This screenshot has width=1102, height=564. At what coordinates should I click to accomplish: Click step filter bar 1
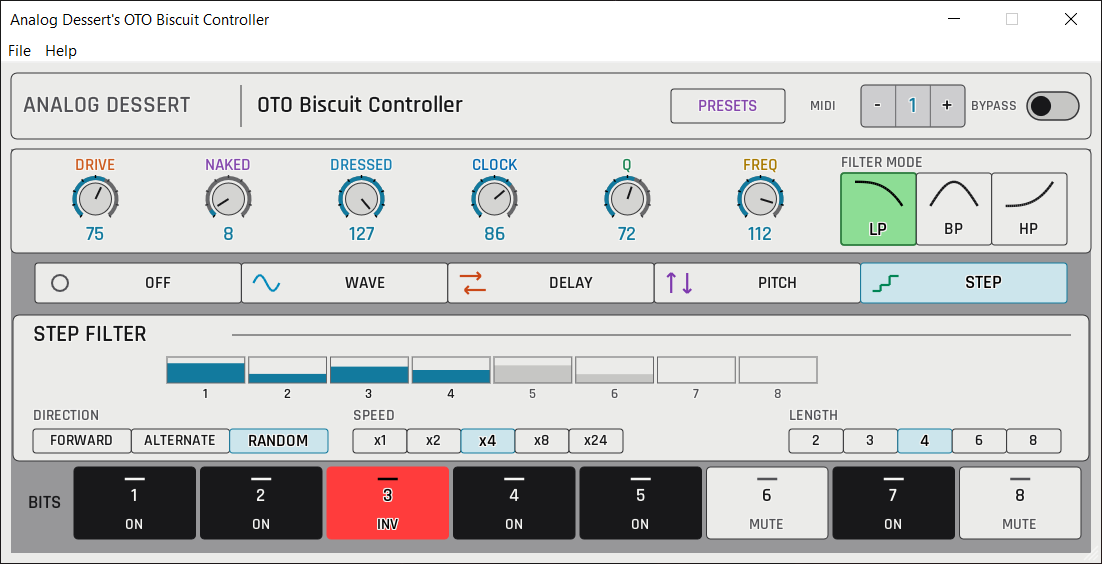click(206, 370)
